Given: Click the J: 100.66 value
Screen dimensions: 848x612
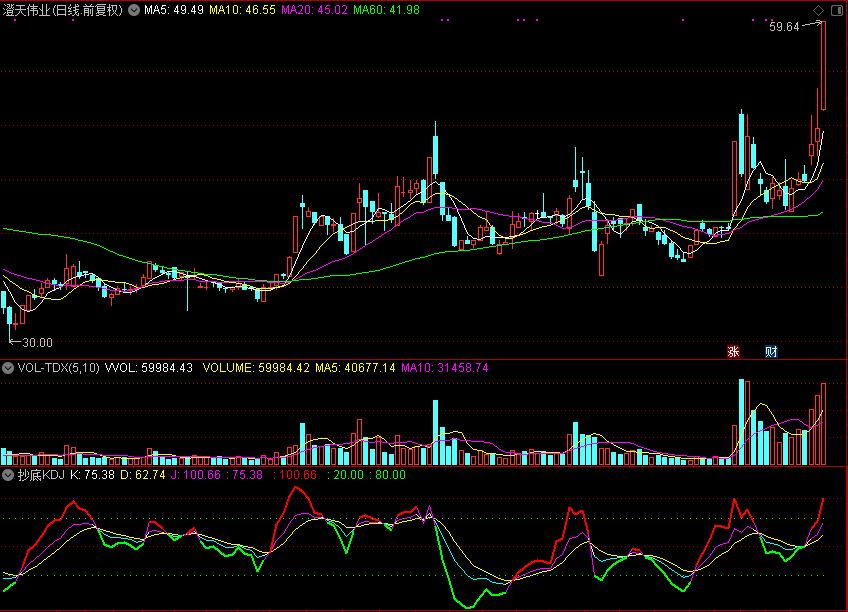Looking at the screenshot, I should pos(196,475).
